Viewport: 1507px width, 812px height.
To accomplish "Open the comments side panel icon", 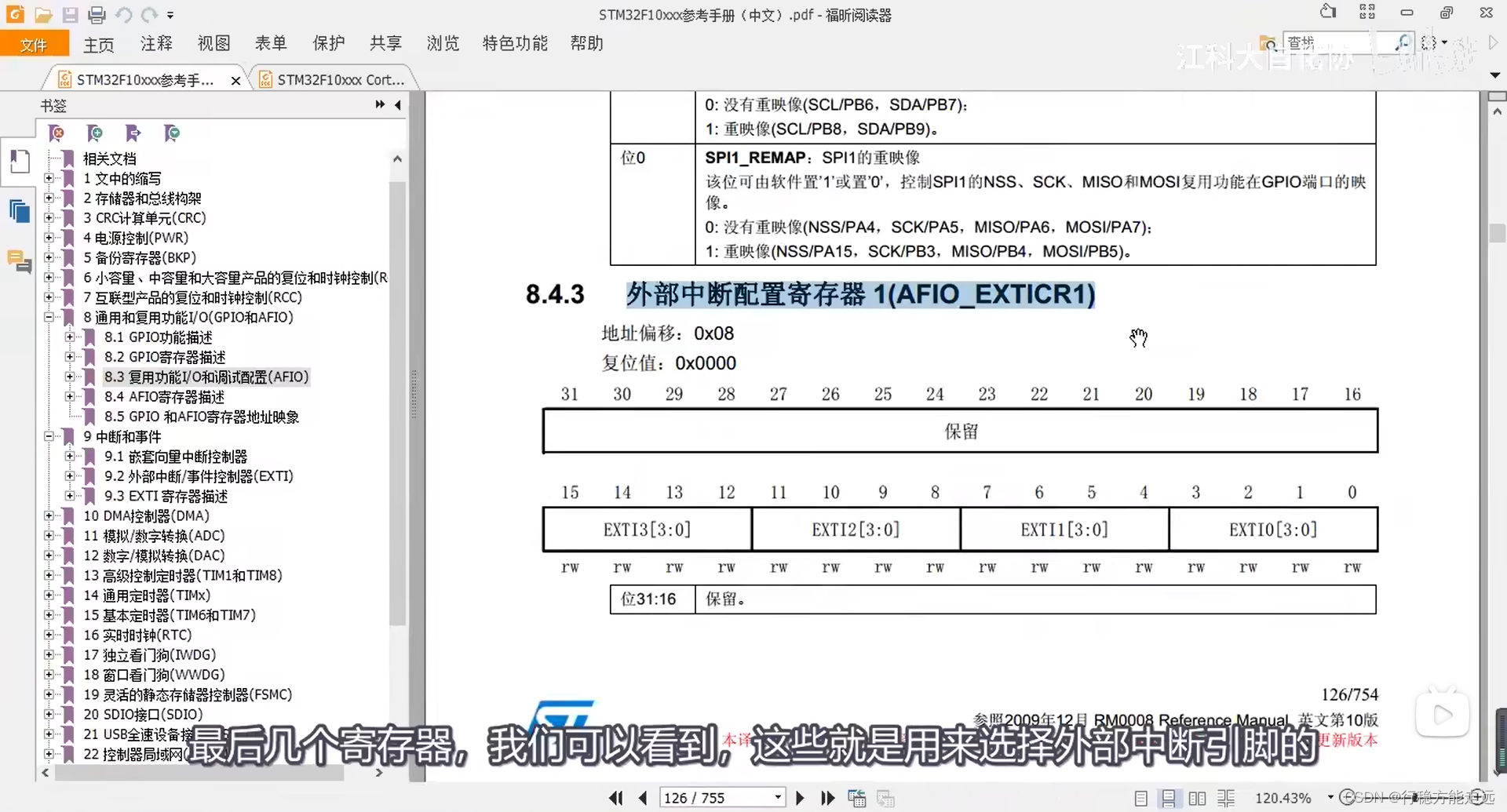I will (20, 261).
